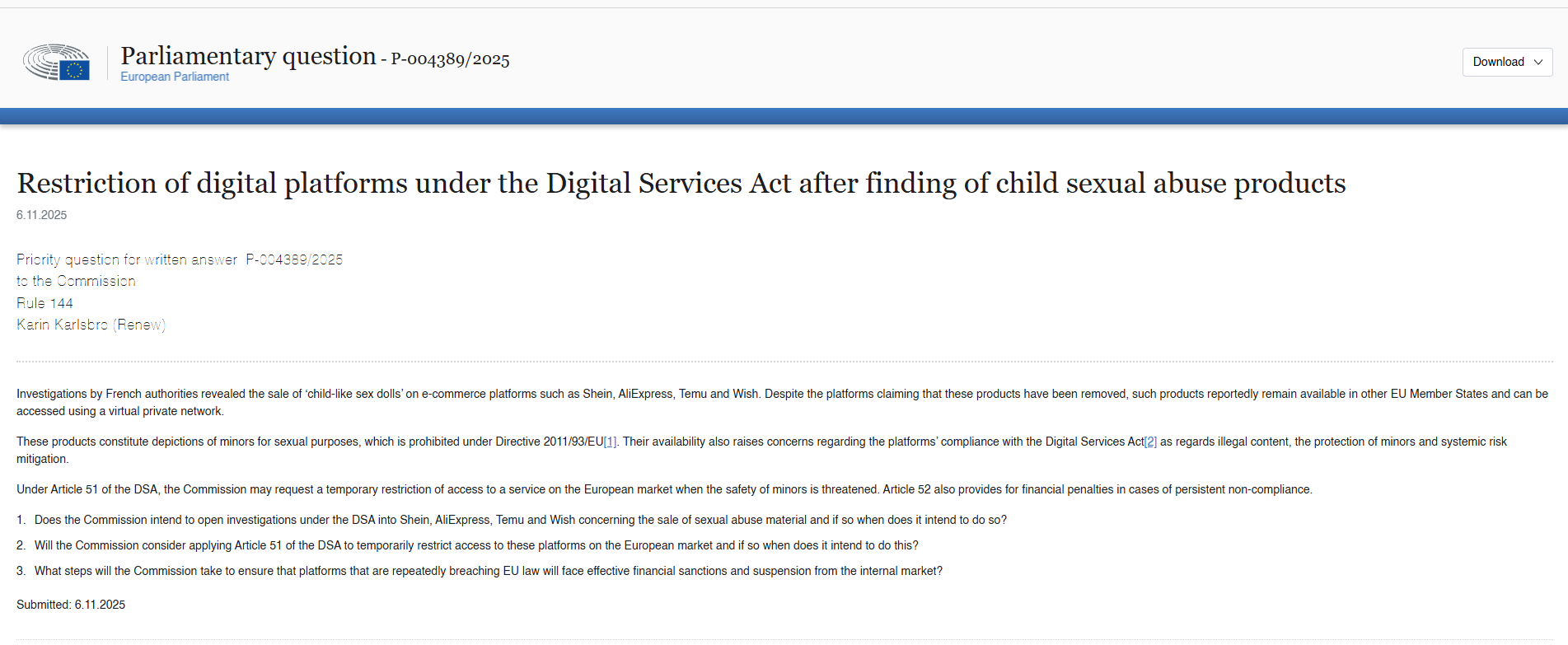Viewport: 1568px width, 645px height.
Task: Click the 'Submitted: 6.11.2025' line
Action: pyautogui.click(x=71, y=605)
